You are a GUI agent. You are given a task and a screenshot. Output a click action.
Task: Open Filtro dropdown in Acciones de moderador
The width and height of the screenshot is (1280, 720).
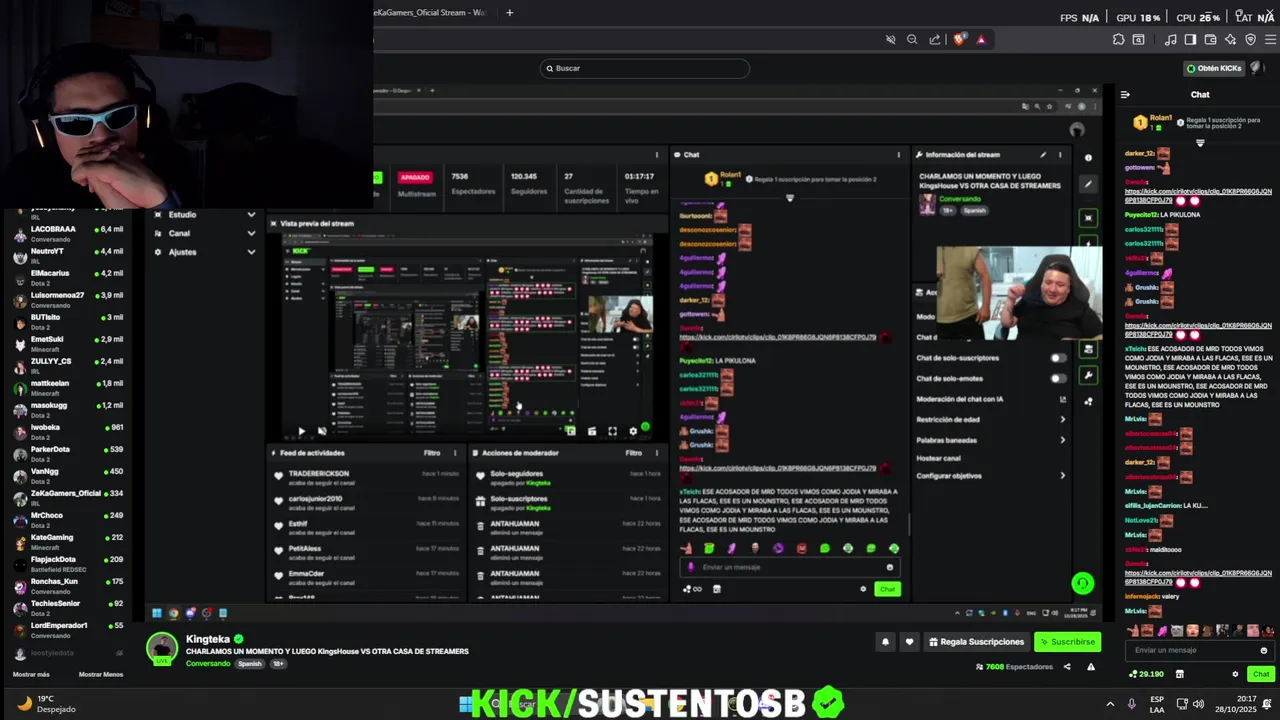[x=634, y=453]
